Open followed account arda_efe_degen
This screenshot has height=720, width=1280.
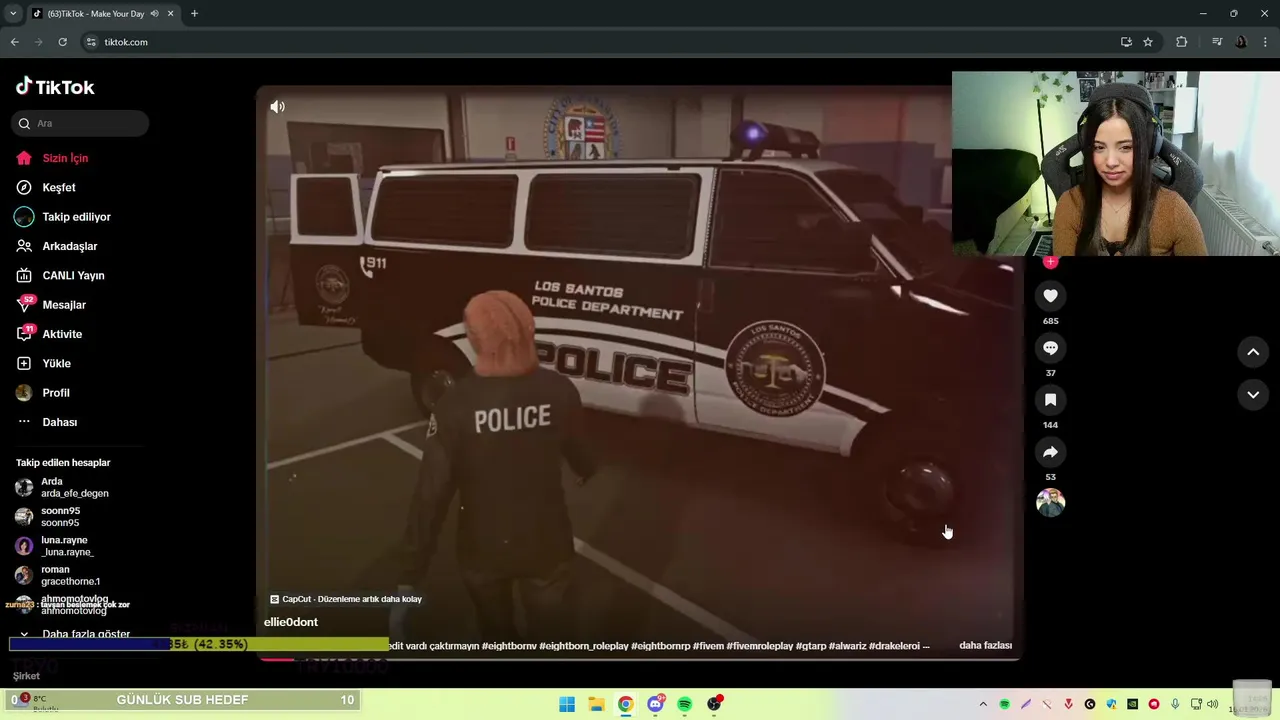pos(75,487)
